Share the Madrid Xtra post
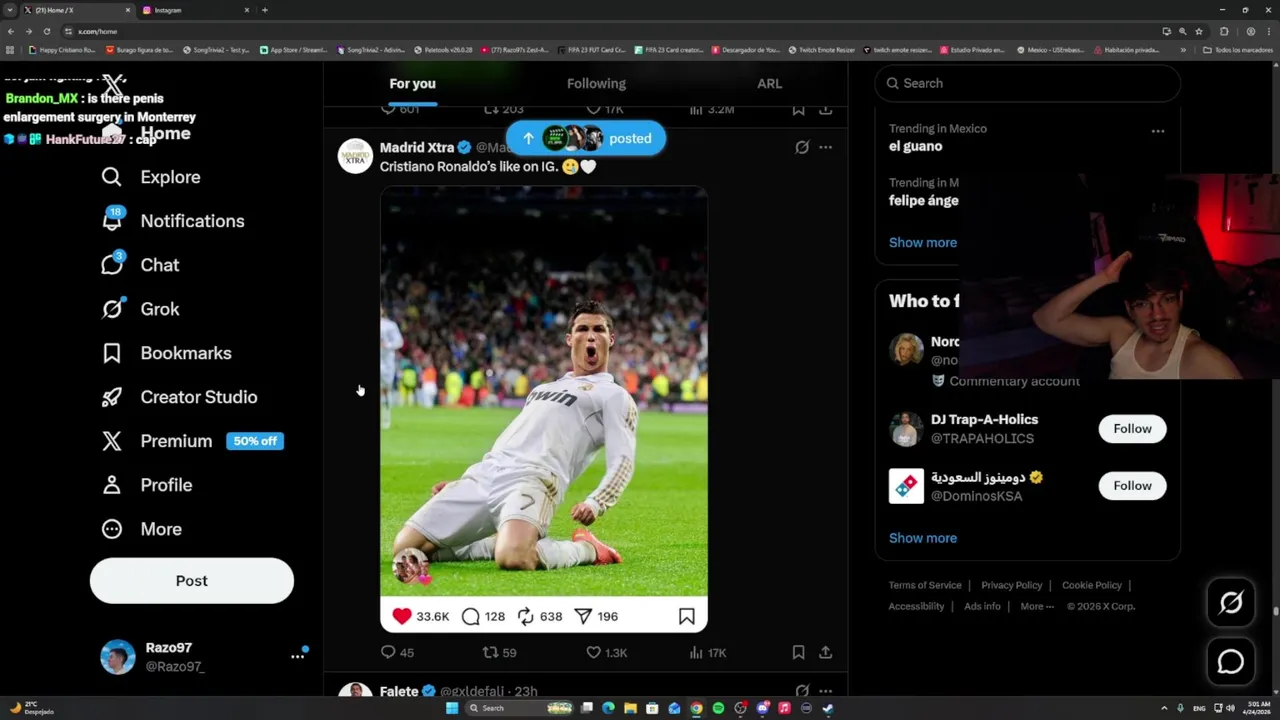Viewport: 1280px width, 720px height. point(825,652)
